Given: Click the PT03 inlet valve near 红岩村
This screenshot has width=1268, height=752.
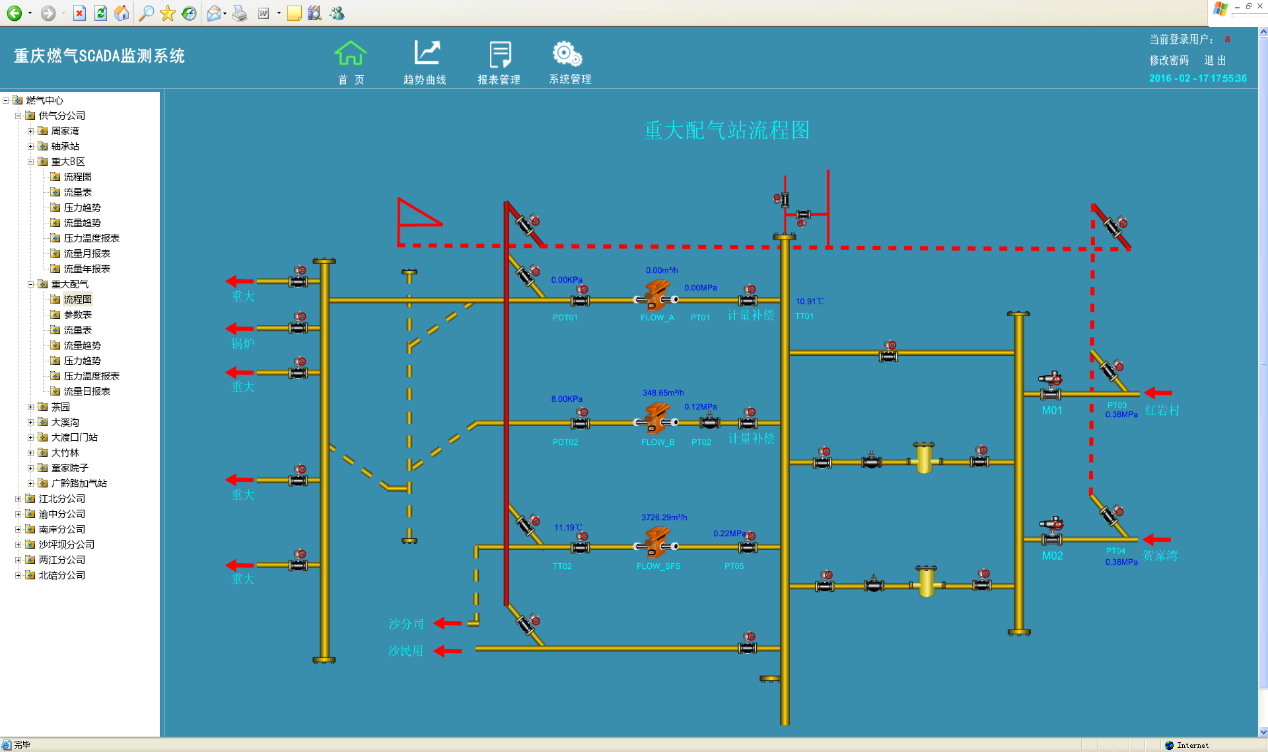Looking at the screenshot, I should pyautogui.click(x=1110, y=369).
